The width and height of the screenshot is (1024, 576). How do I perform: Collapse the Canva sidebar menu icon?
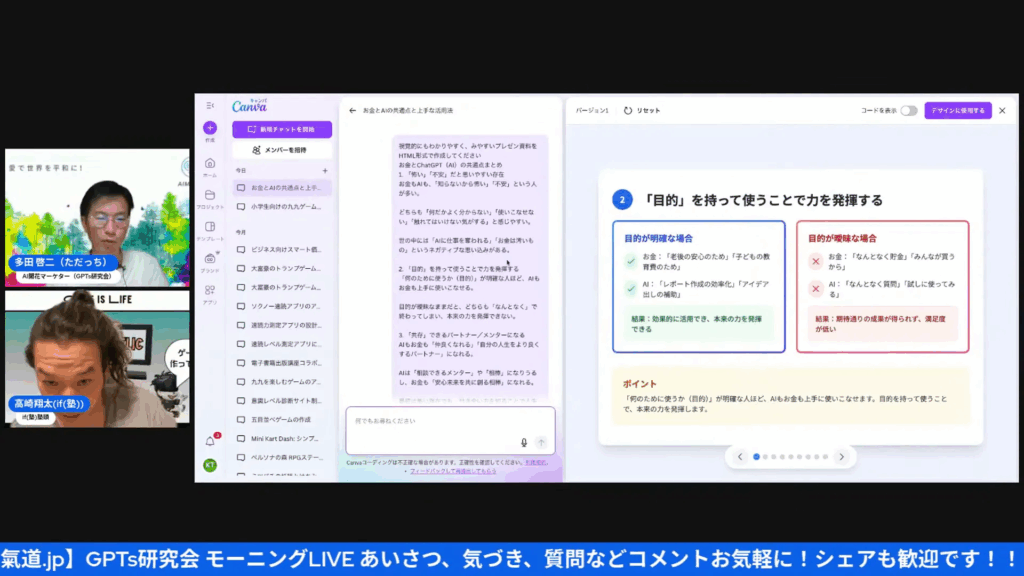(210, 105)
